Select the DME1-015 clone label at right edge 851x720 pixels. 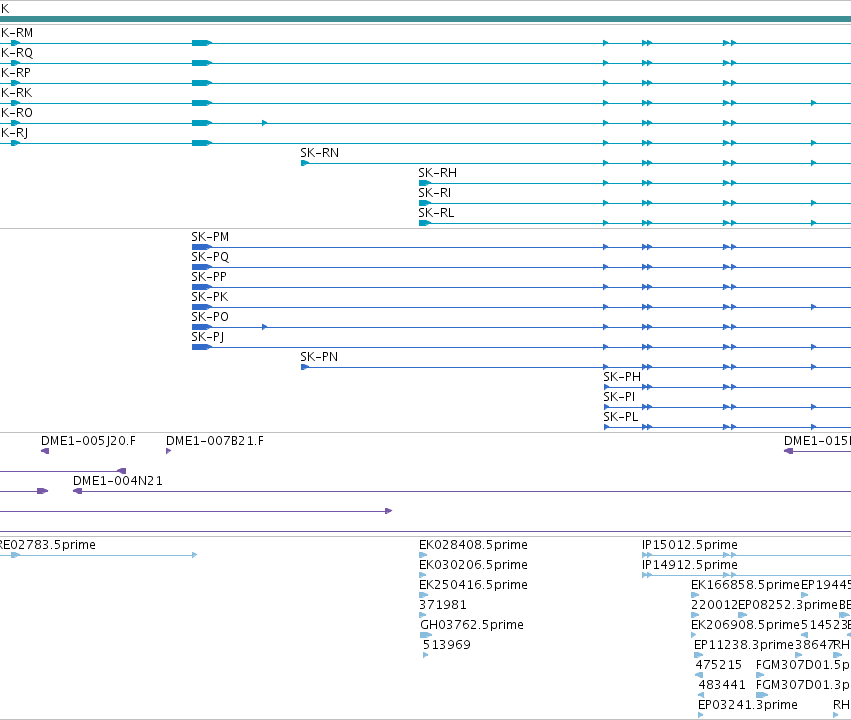point(817,441)
